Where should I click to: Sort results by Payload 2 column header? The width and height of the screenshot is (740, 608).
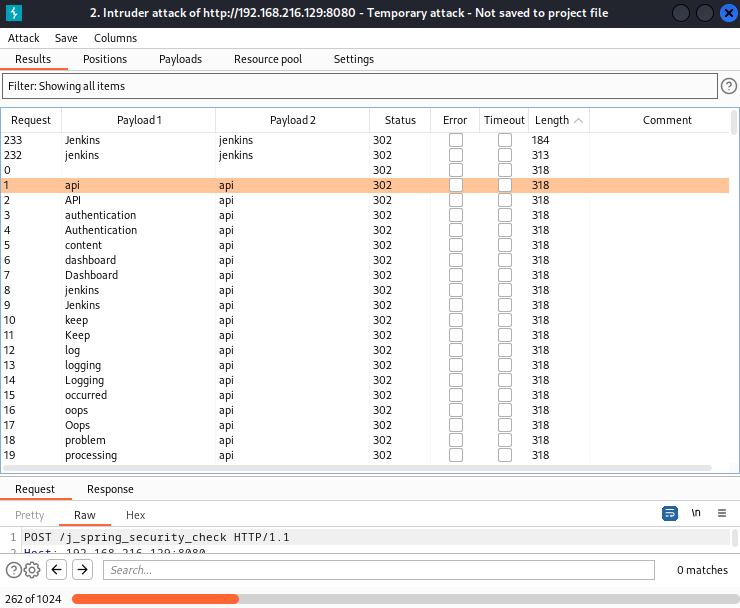(293, 120)
